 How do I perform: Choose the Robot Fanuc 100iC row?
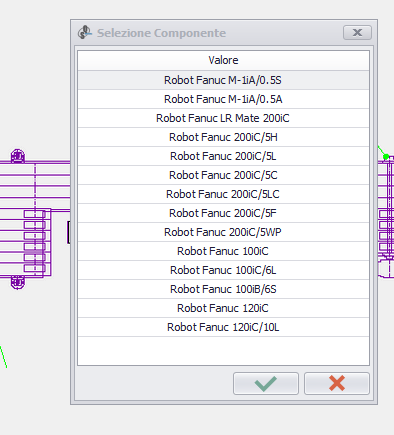pos(223,251)
